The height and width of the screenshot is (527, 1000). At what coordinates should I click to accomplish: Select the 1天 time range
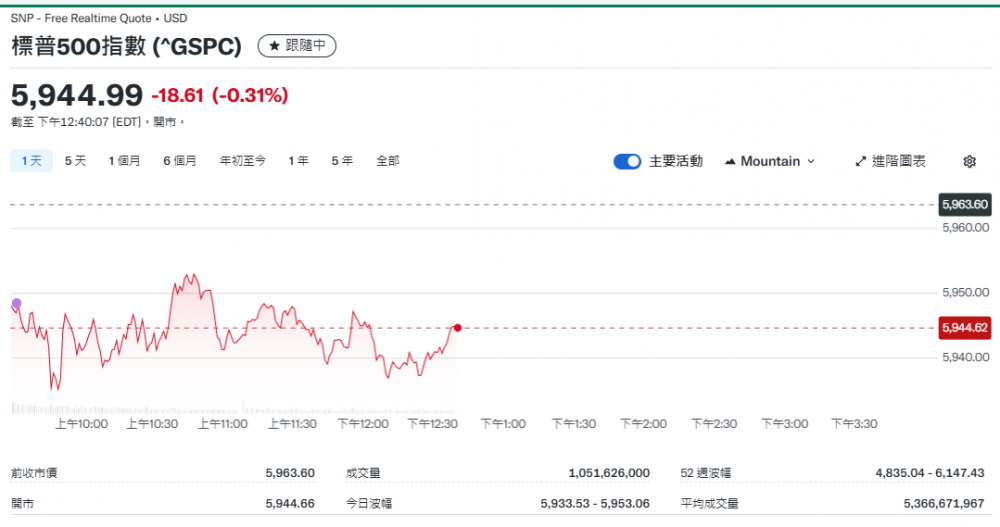click(x=31, y=160)
